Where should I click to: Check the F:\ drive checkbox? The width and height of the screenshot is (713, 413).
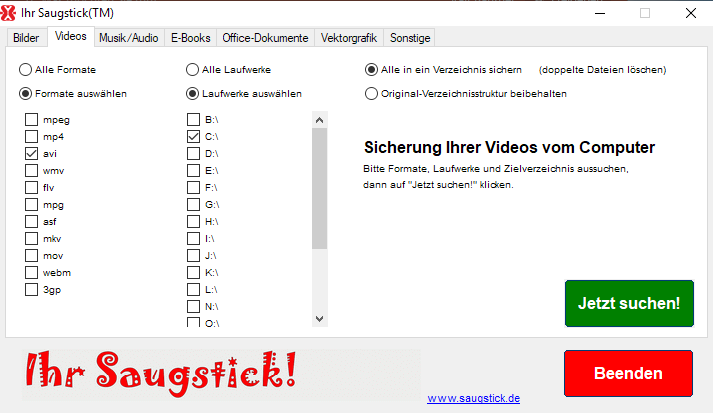click(194, 187)
